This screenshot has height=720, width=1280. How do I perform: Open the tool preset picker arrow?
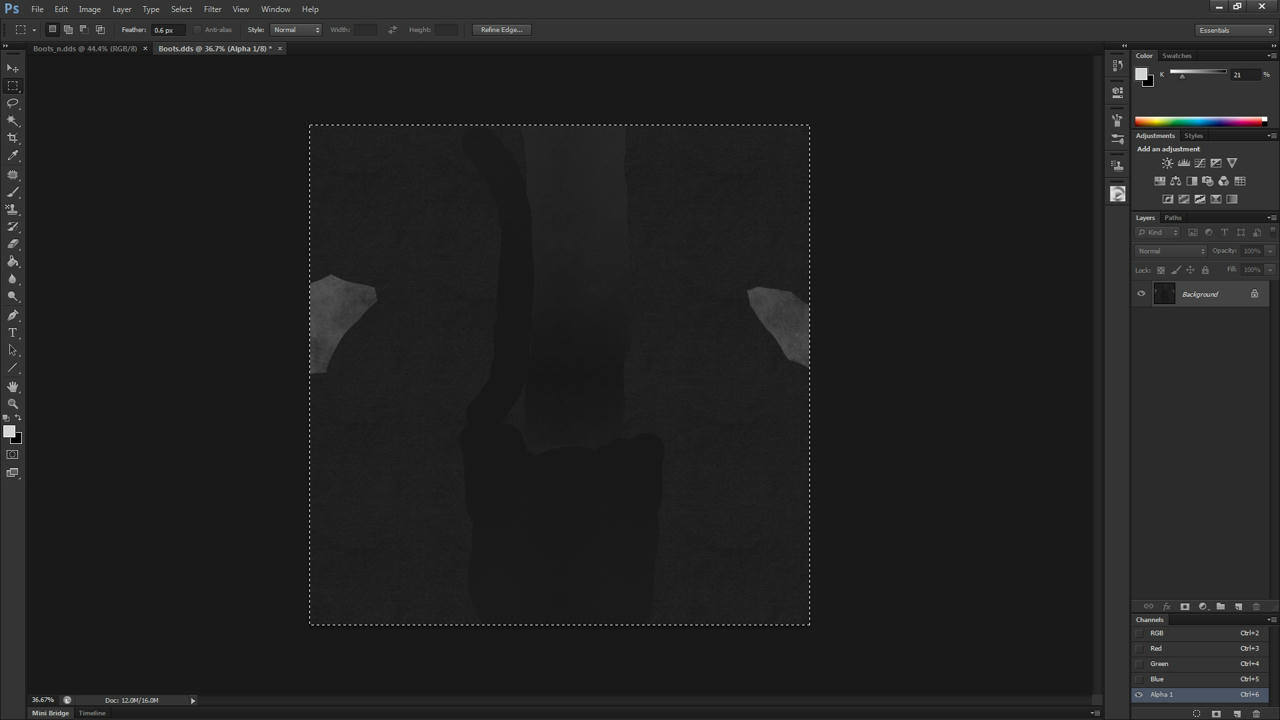(34, 30)
